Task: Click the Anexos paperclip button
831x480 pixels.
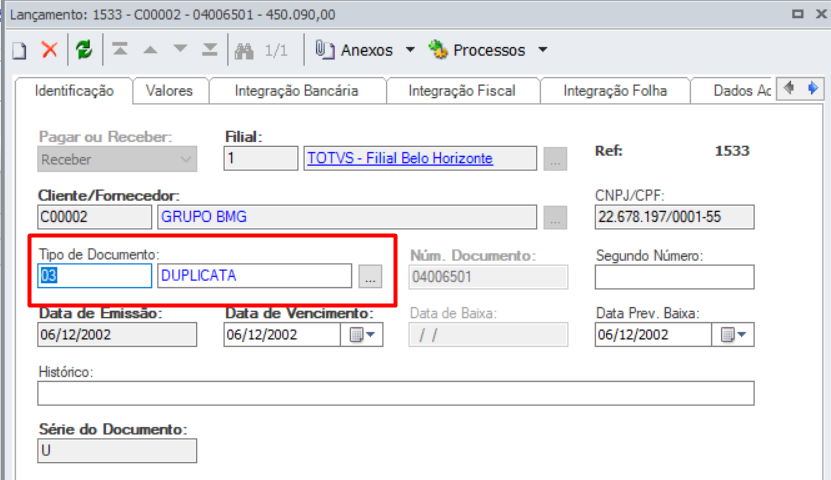Action: point(354,50)
